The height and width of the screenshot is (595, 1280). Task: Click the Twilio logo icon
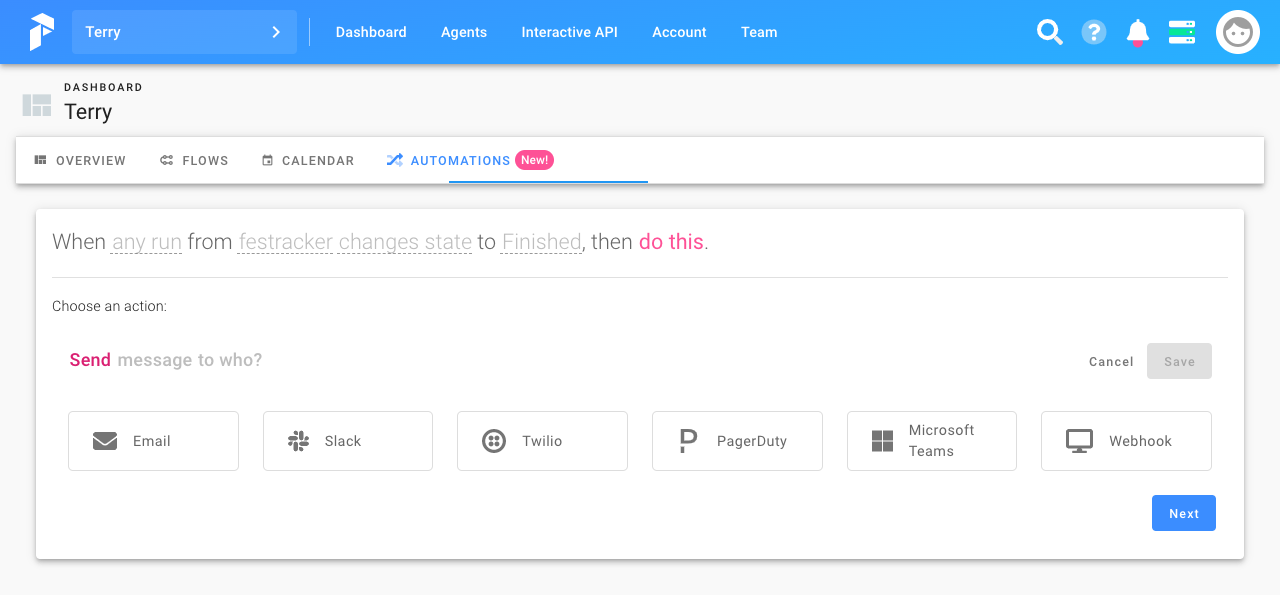(494, 441)
